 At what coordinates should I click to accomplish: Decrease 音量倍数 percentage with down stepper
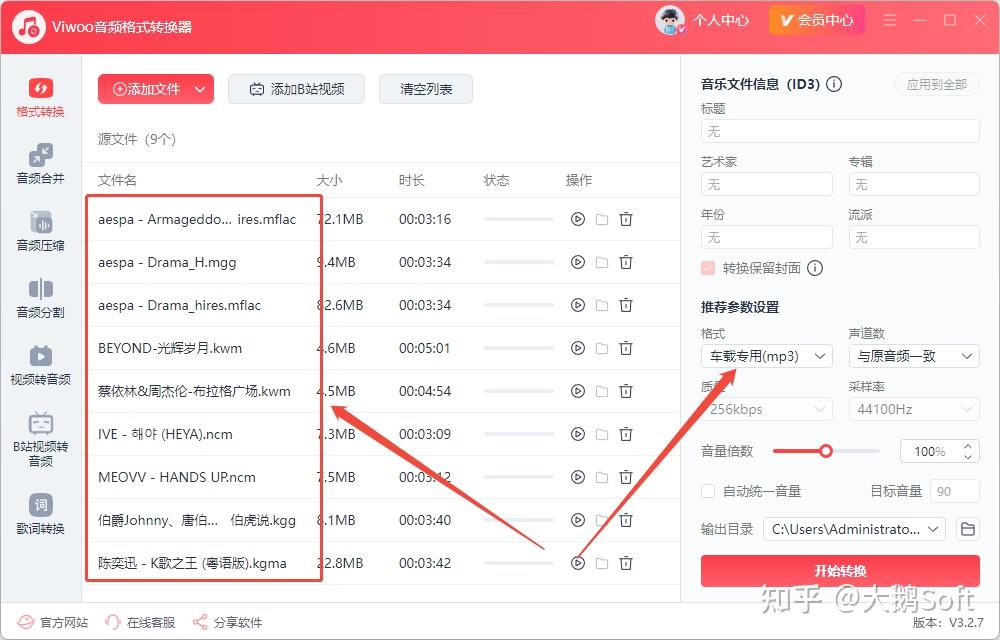click(x=968, y=456)
